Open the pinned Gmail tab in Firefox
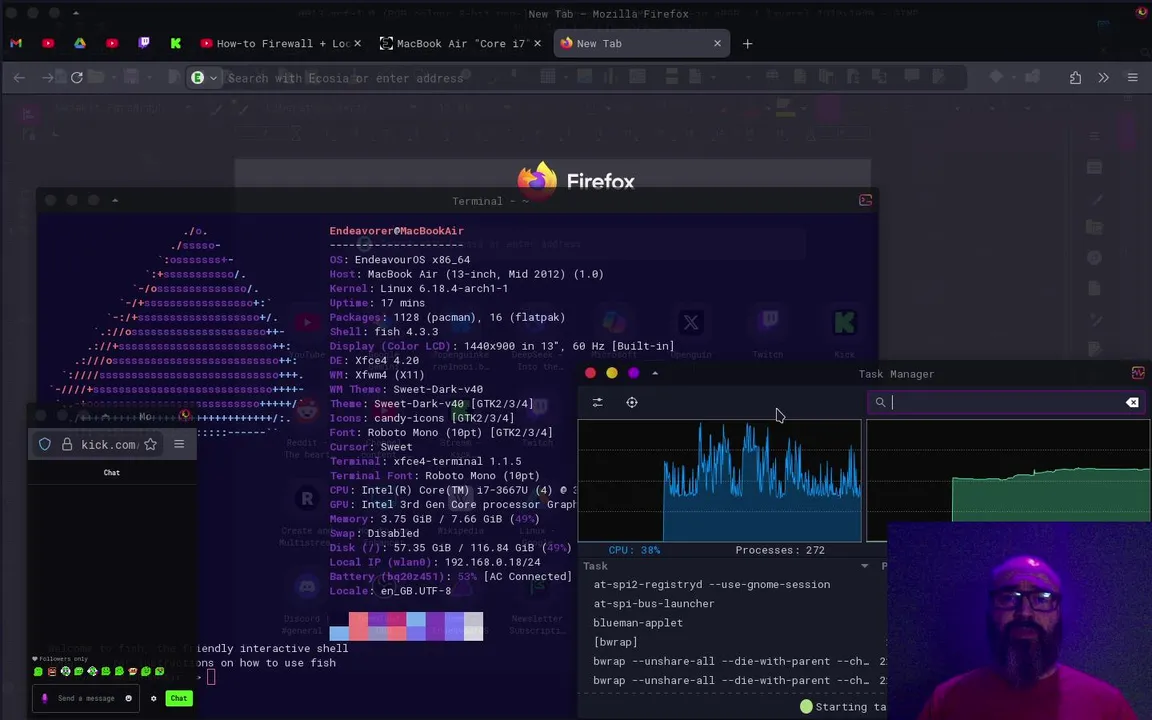This screenshot has width=1152, height=720. (16, 43)
